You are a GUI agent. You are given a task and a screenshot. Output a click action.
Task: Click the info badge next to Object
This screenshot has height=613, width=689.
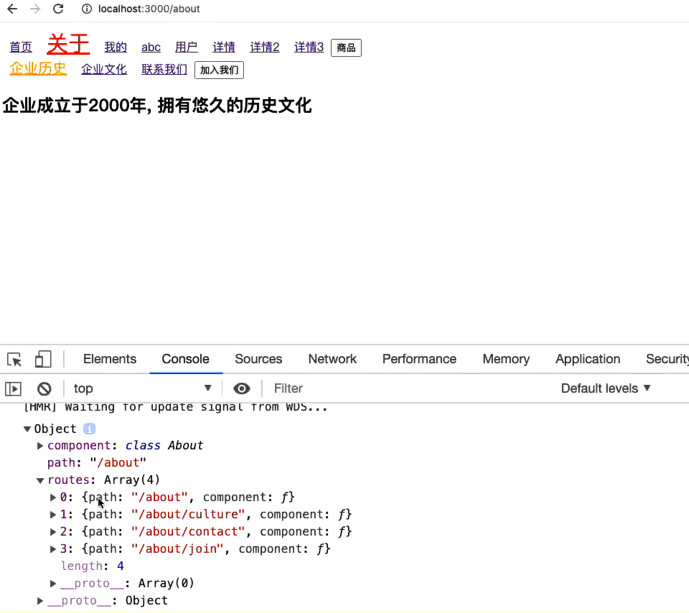point(89,428)
